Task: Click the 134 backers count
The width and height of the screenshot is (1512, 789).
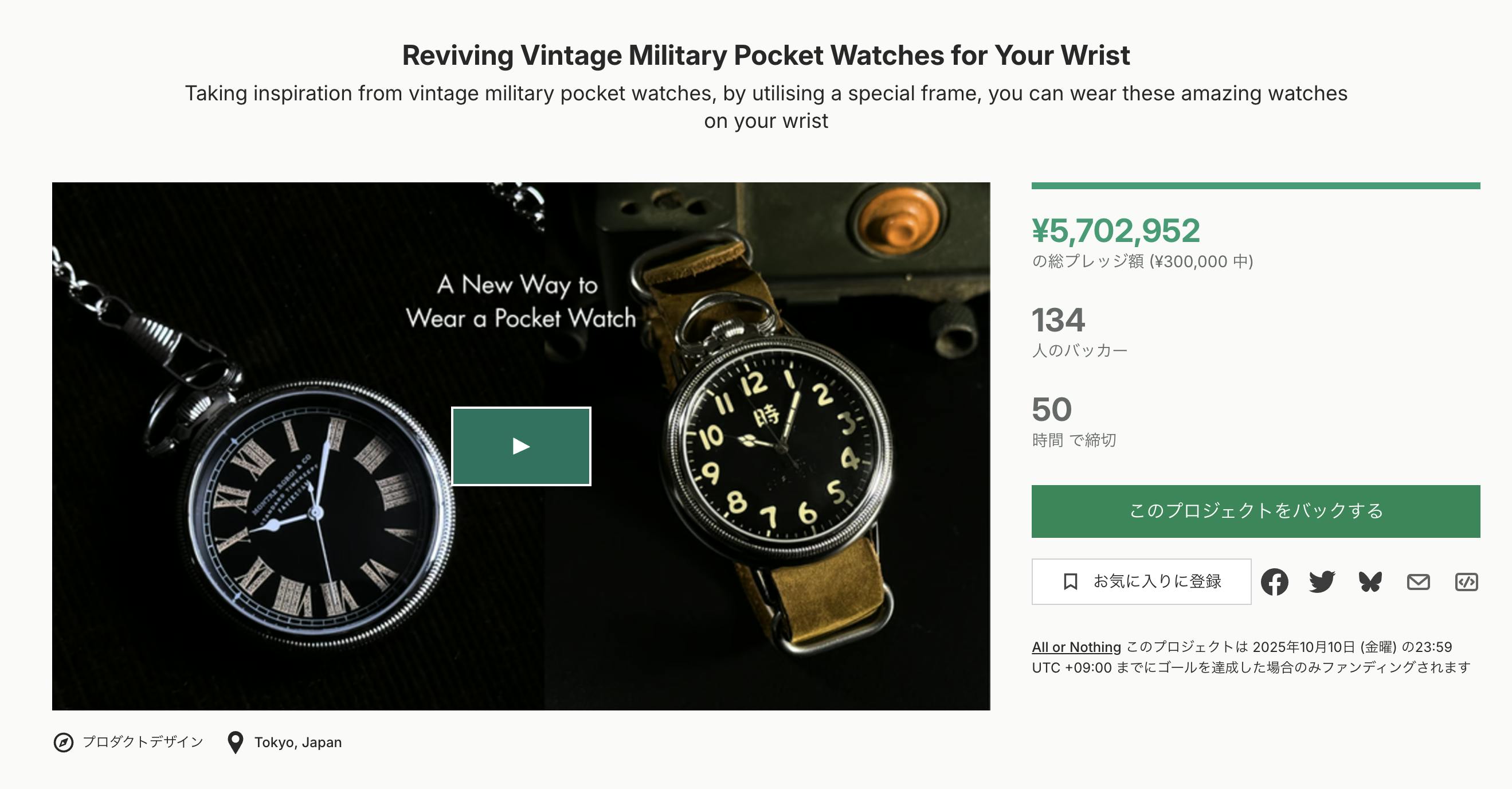Action: click(x=1058, y=321)
